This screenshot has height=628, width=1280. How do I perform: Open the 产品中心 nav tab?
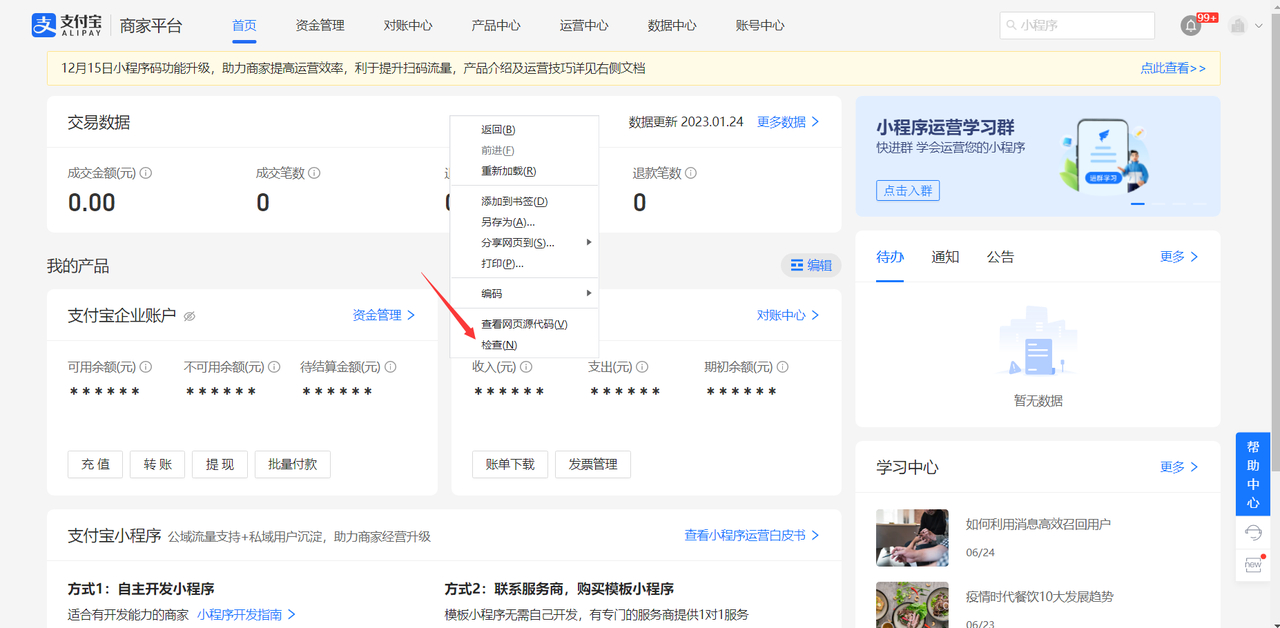[496, 25]
